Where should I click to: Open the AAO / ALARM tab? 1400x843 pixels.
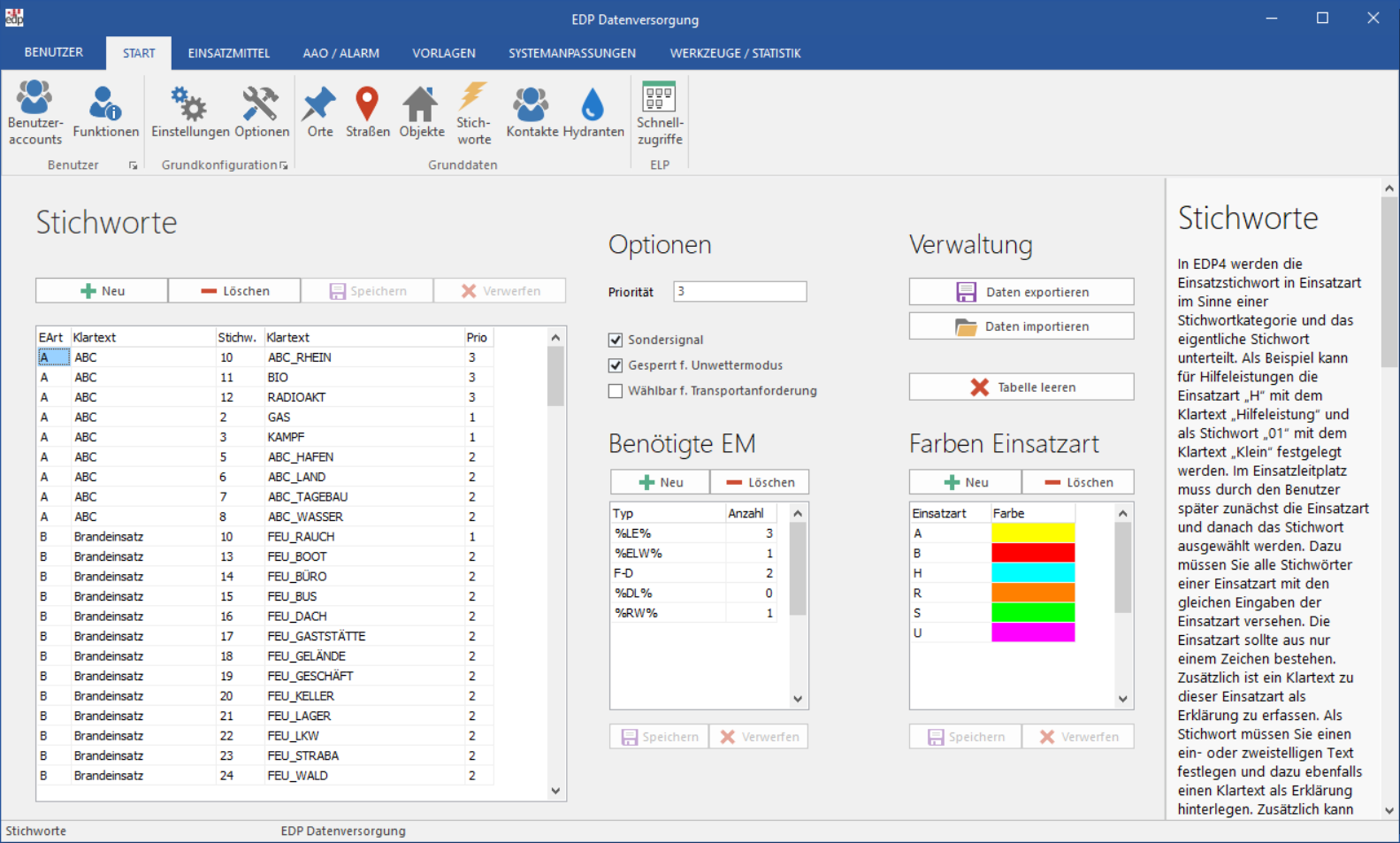[341, 53]
